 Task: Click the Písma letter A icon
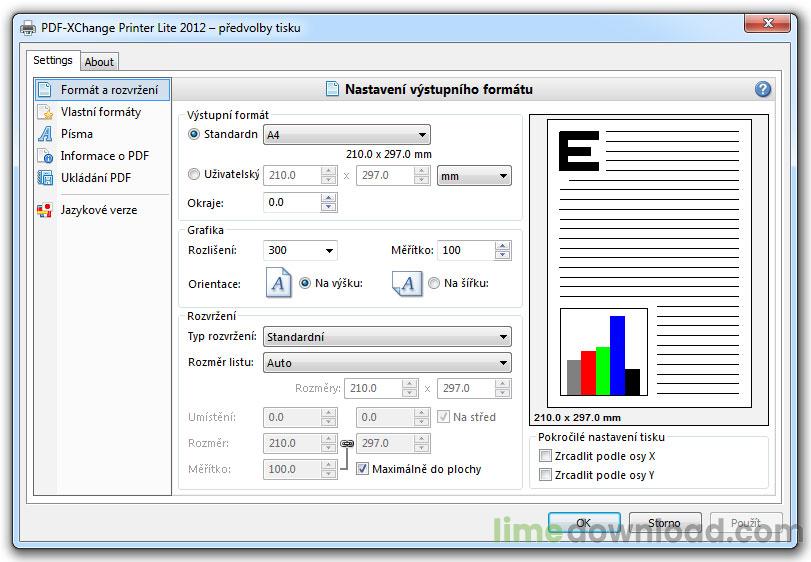click(45, 134)
